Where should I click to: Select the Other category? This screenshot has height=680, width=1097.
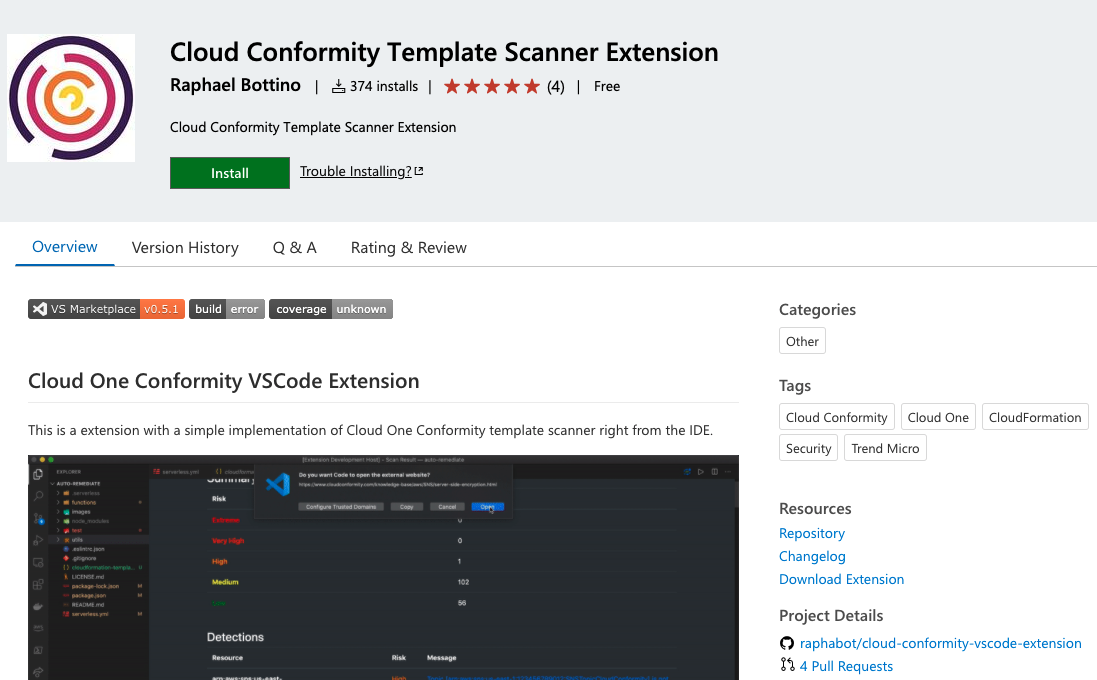802,341
